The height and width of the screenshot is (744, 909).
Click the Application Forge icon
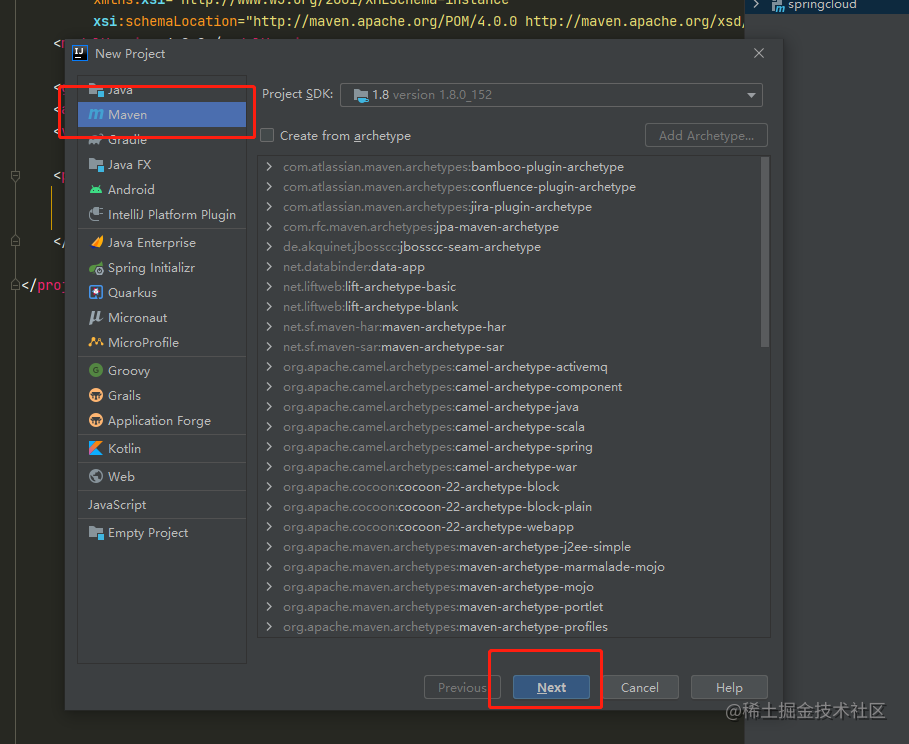pyautogui.click(x=96, y=420)
